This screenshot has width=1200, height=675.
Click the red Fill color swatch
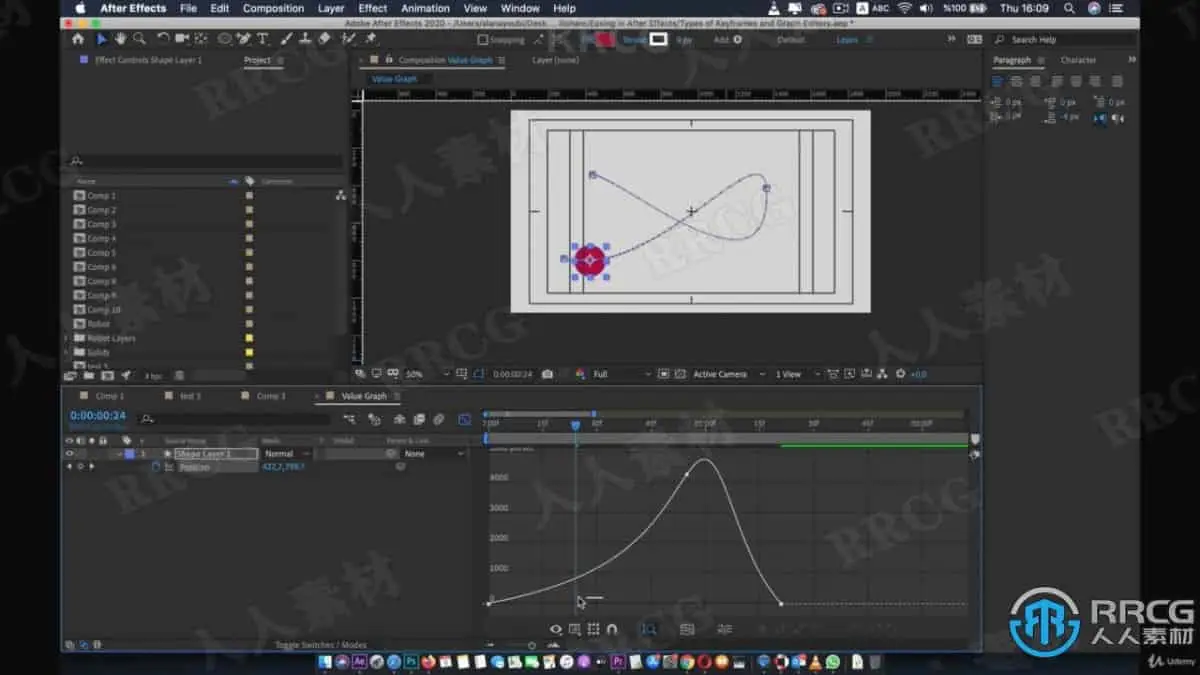point(606,40)
